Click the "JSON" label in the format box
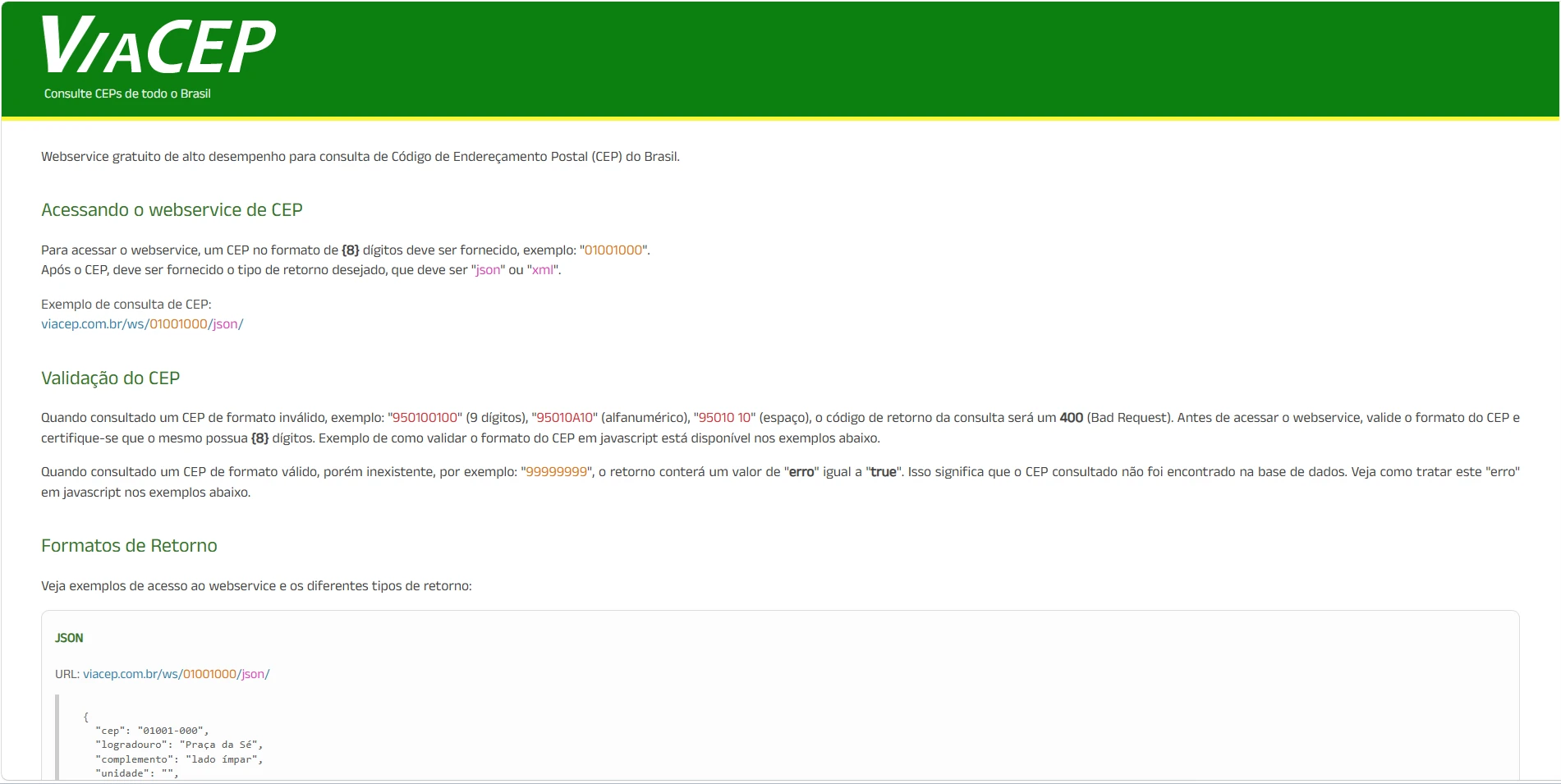Image resolution: width=1561 pixels, height=784 pixels. click(x=69, y=638)
